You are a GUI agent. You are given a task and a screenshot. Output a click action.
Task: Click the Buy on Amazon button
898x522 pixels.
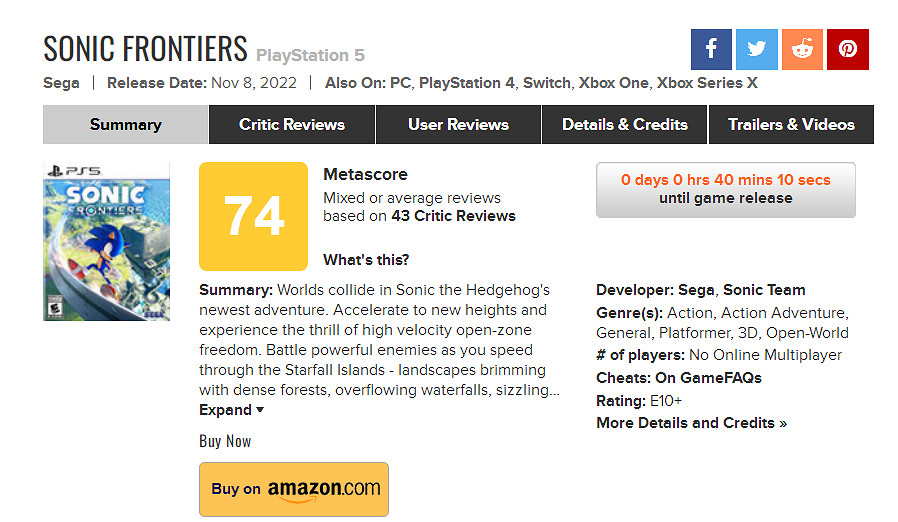click(x=294, y=489)
